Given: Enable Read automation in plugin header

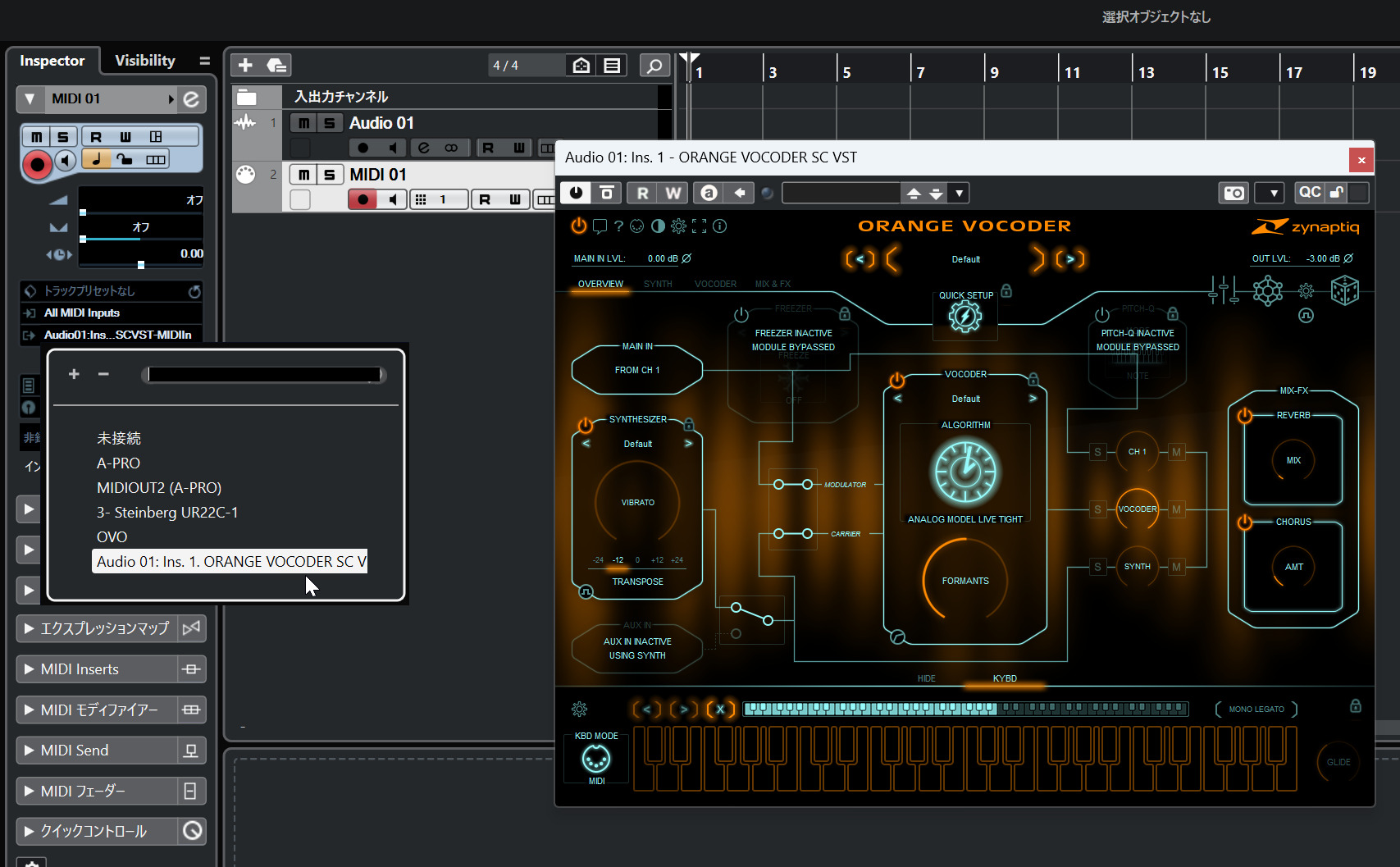Looking at the screenshot, I should click(x=642, y=193).
